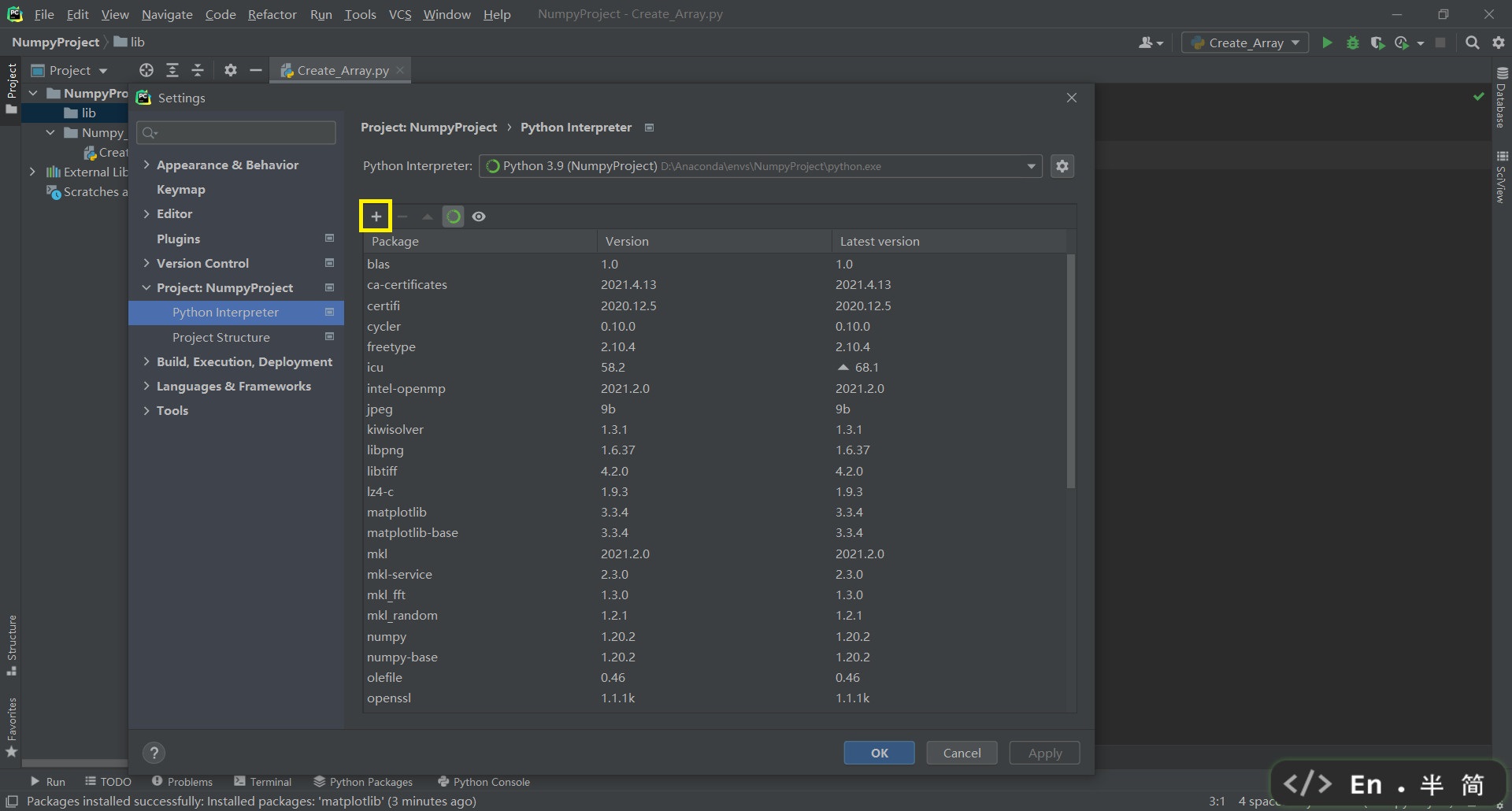Image resolution: width=1512 pixels, height=811 pixels.
Task: Open the TODO tool window
Action: click(108, 782)
